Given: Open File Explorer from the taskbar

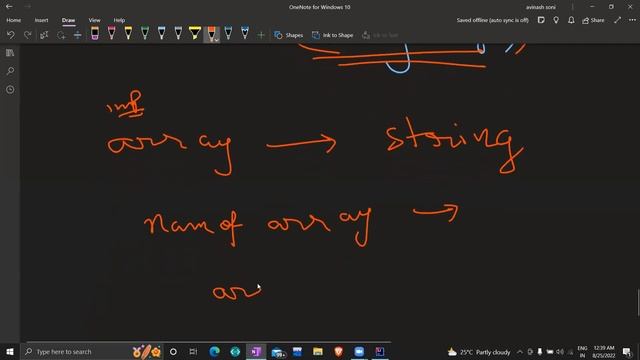Looking at the screenshot, I should [318, 351].
